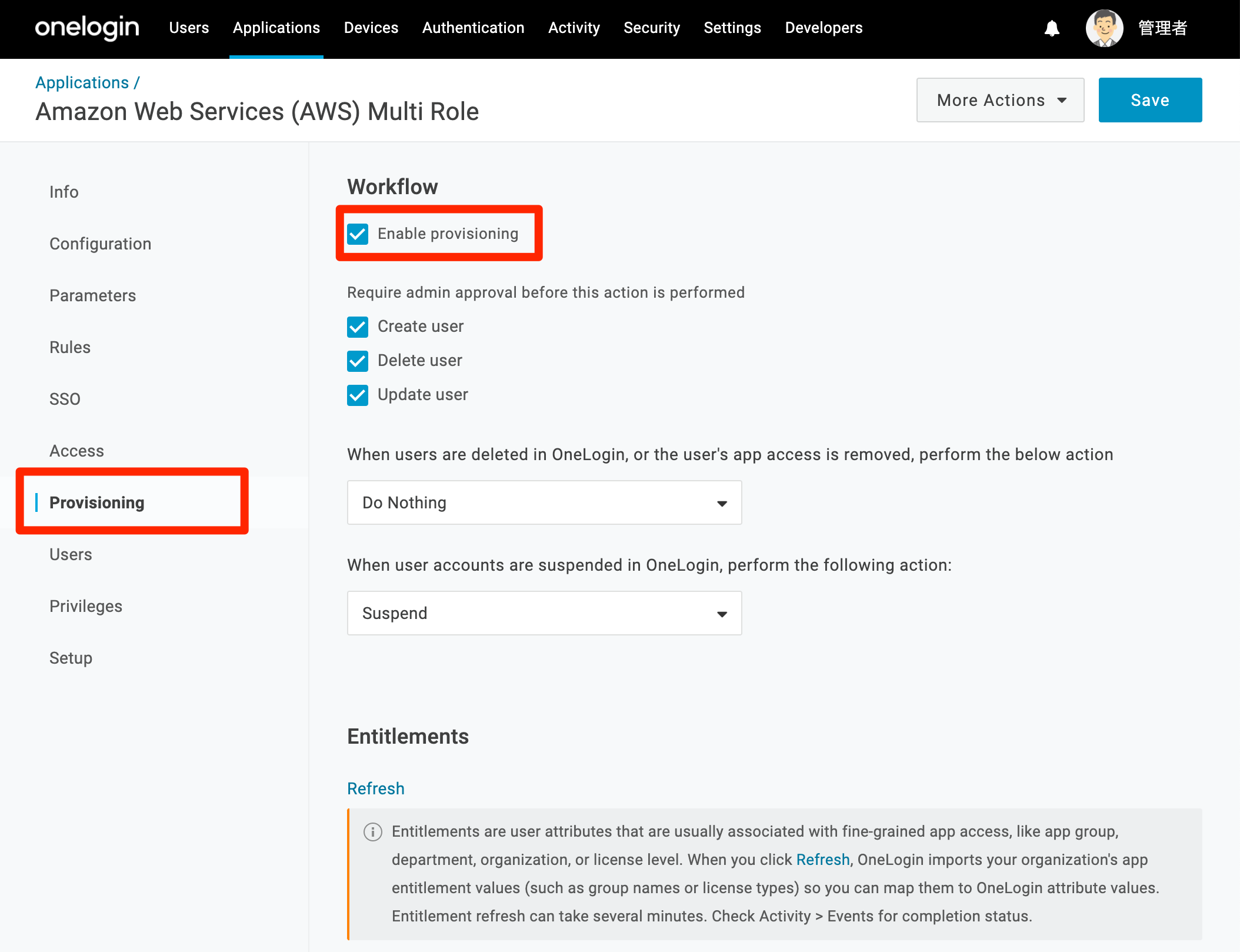
Task: Click the Save button
Action: pyautogui.click(x=1150, y=100)
